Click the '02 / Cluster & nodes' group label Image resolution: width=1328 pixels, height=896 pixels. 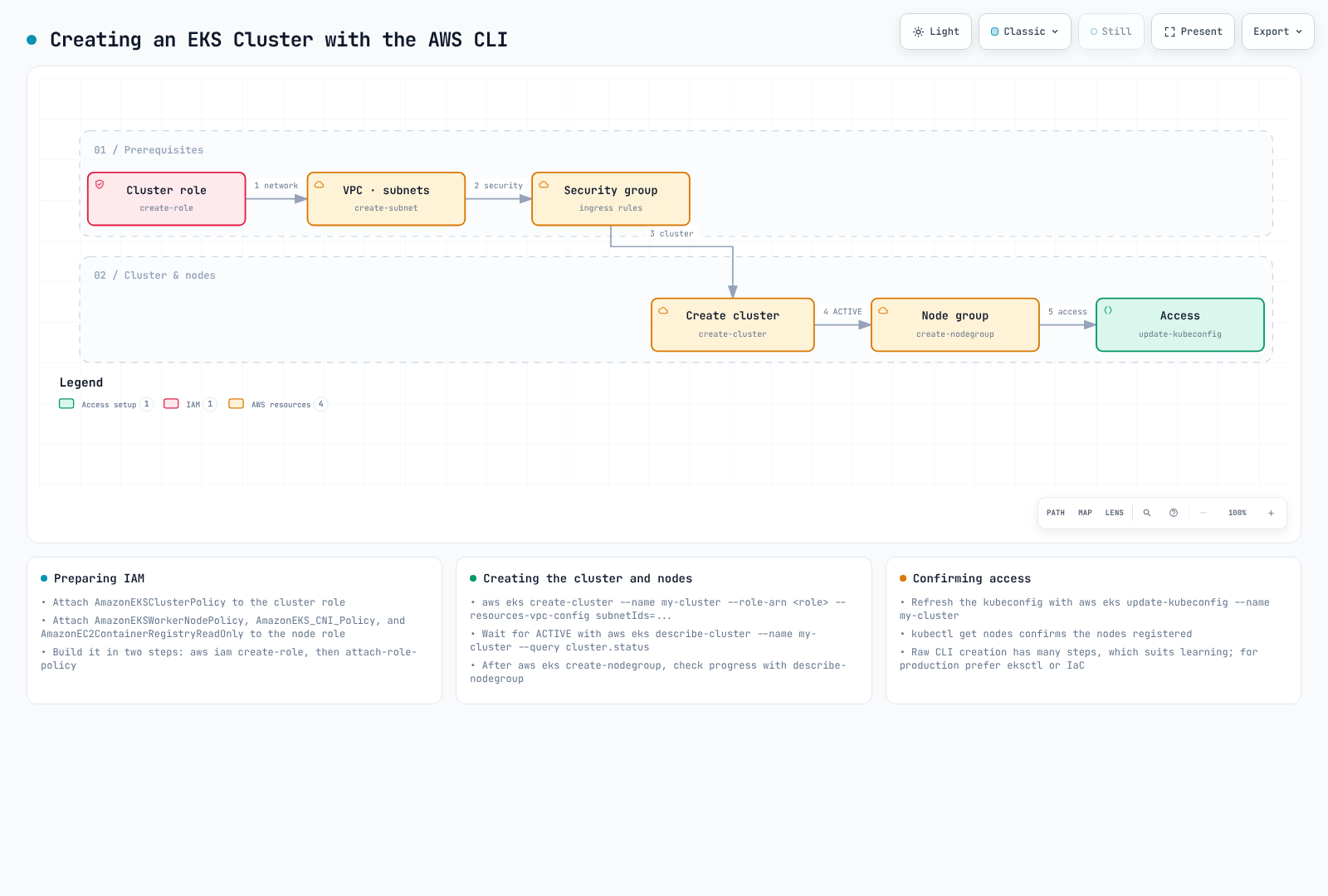[154, 275]
